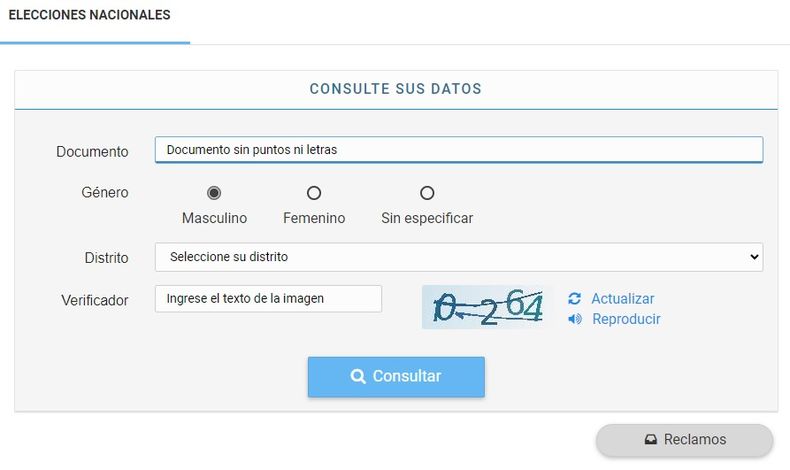The height and width of the screenshot is (470, 790).
Task: Click into the Verificador text field
Action: coord(268,299)
